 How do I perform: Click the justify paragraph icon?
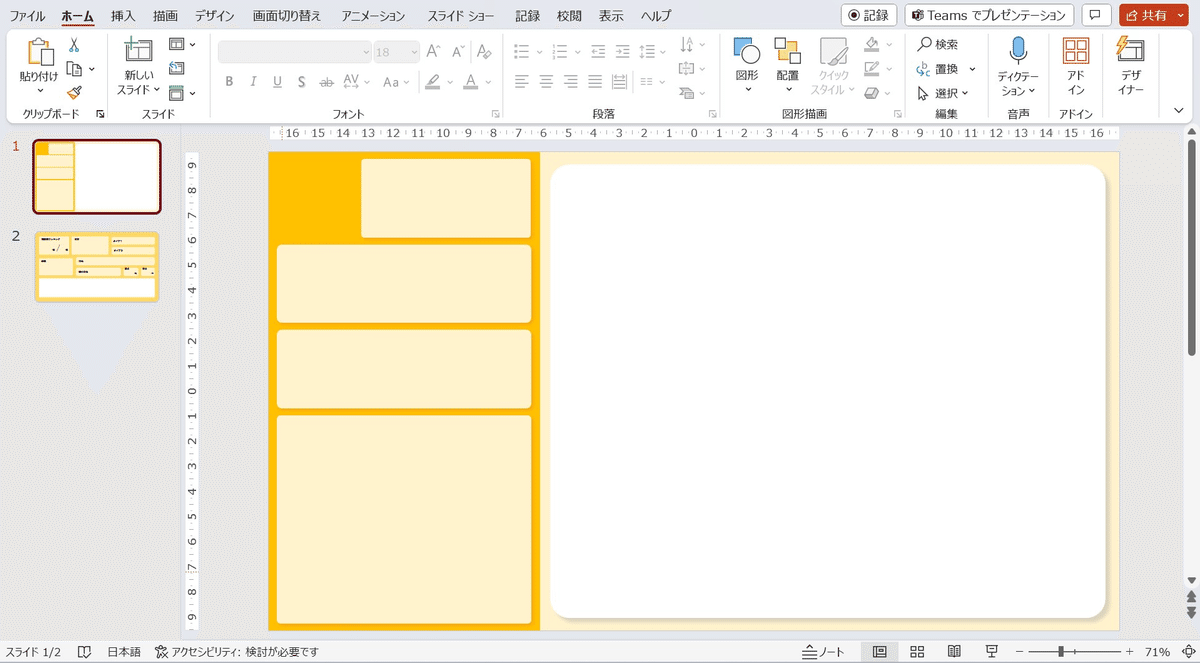coord(595,82)
